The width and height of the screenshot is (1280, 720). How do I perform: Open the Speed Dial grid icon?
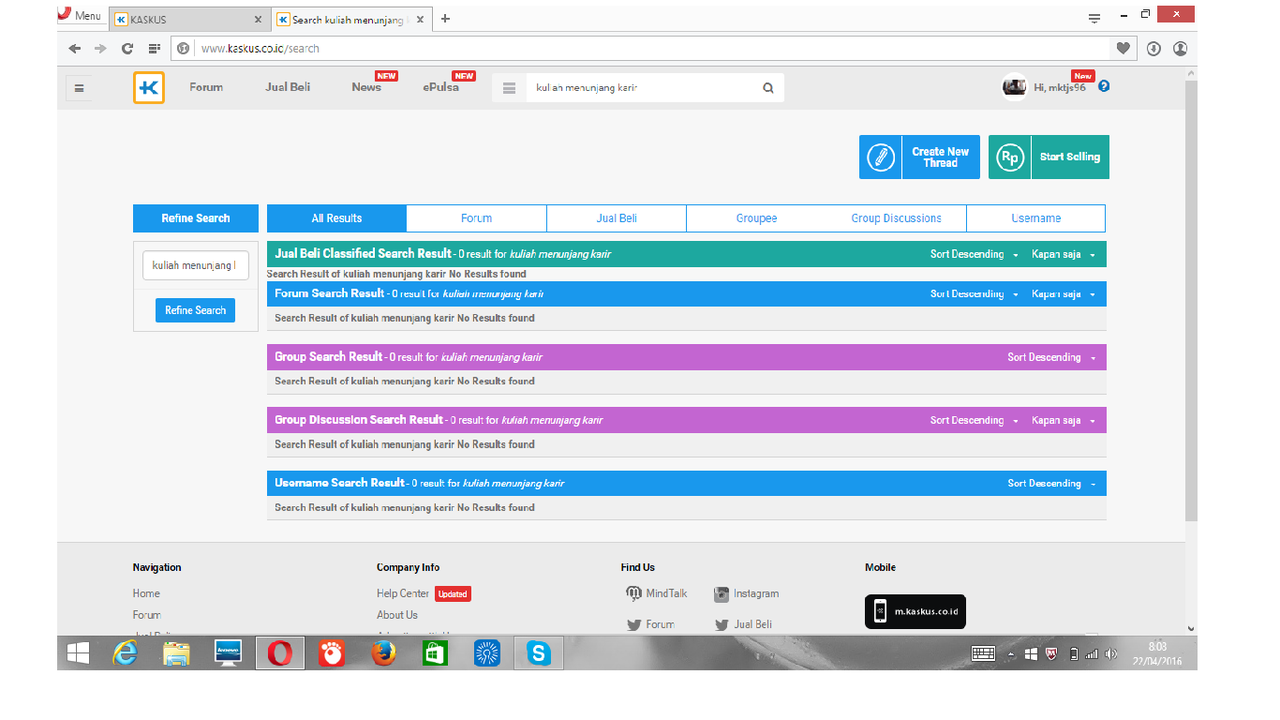pos(154,48)
